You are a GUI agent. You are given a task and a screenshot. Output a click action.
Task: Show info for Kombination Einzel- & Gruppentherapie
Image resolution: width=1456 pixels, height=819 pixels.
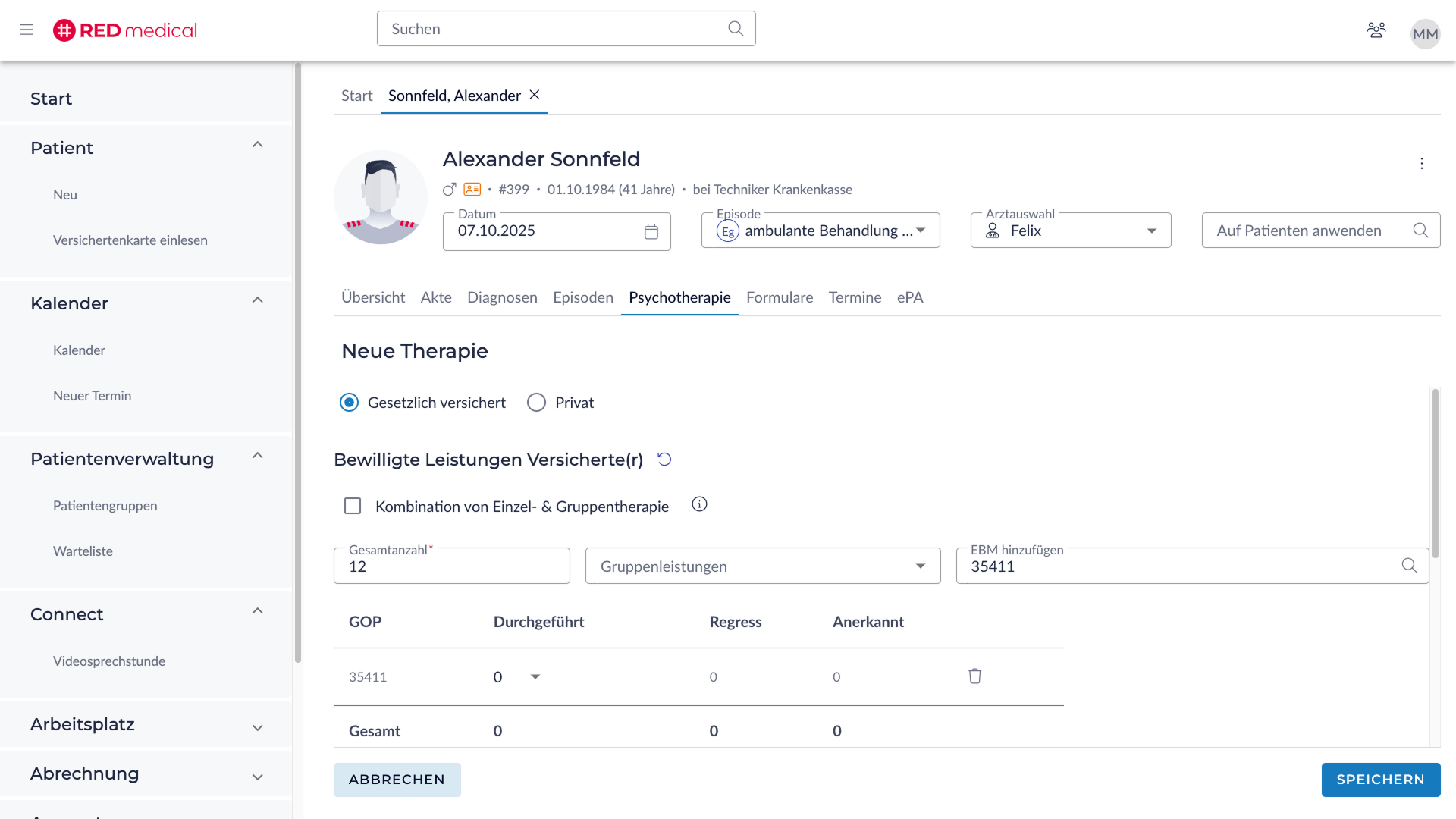tap(699, 505)
